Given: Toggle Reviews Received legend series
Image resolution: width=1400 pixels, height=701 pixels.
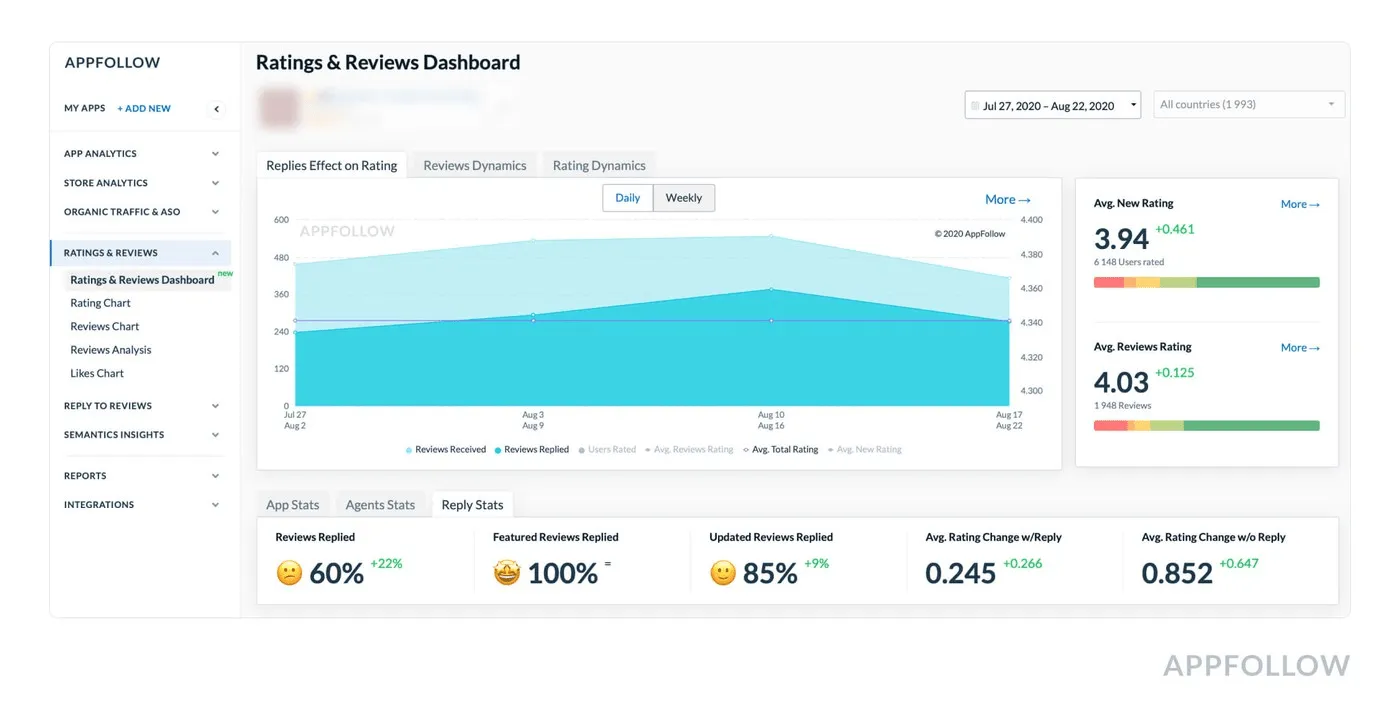Looking at the screenshot, I should coord(446,450).
